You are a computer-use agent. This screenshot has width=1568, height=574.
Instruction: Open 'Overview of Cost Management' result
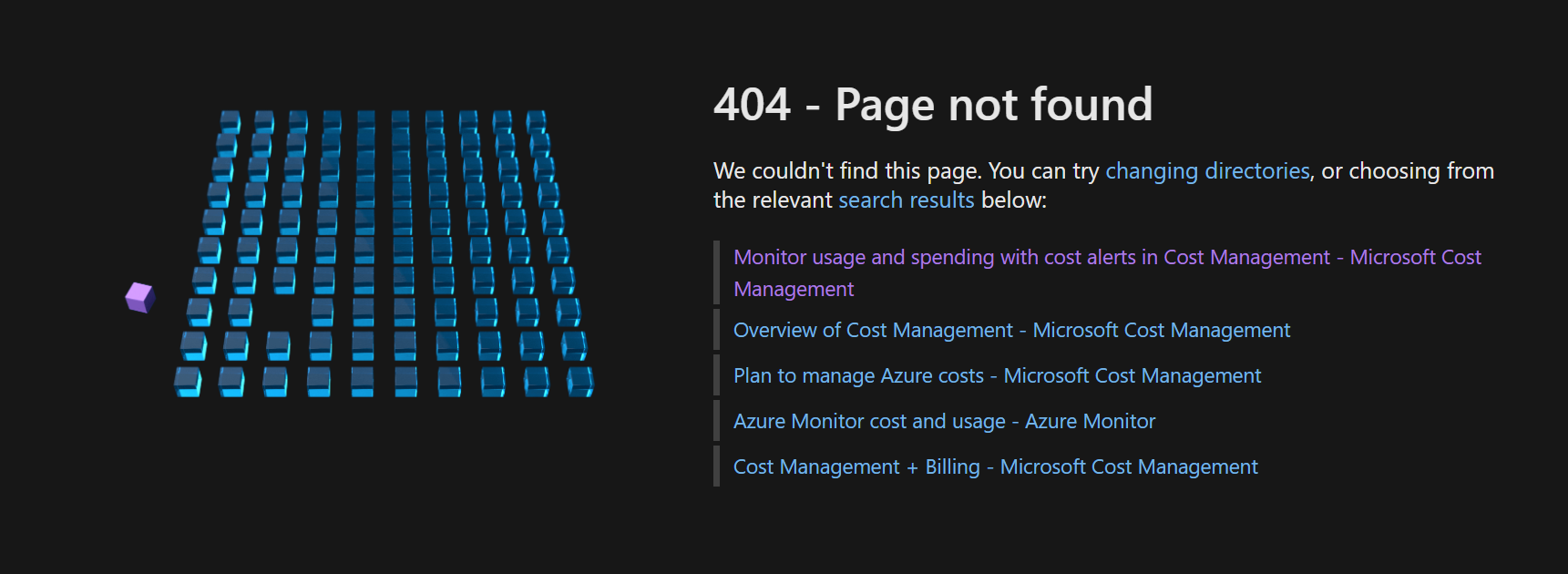coord(1011,330)
